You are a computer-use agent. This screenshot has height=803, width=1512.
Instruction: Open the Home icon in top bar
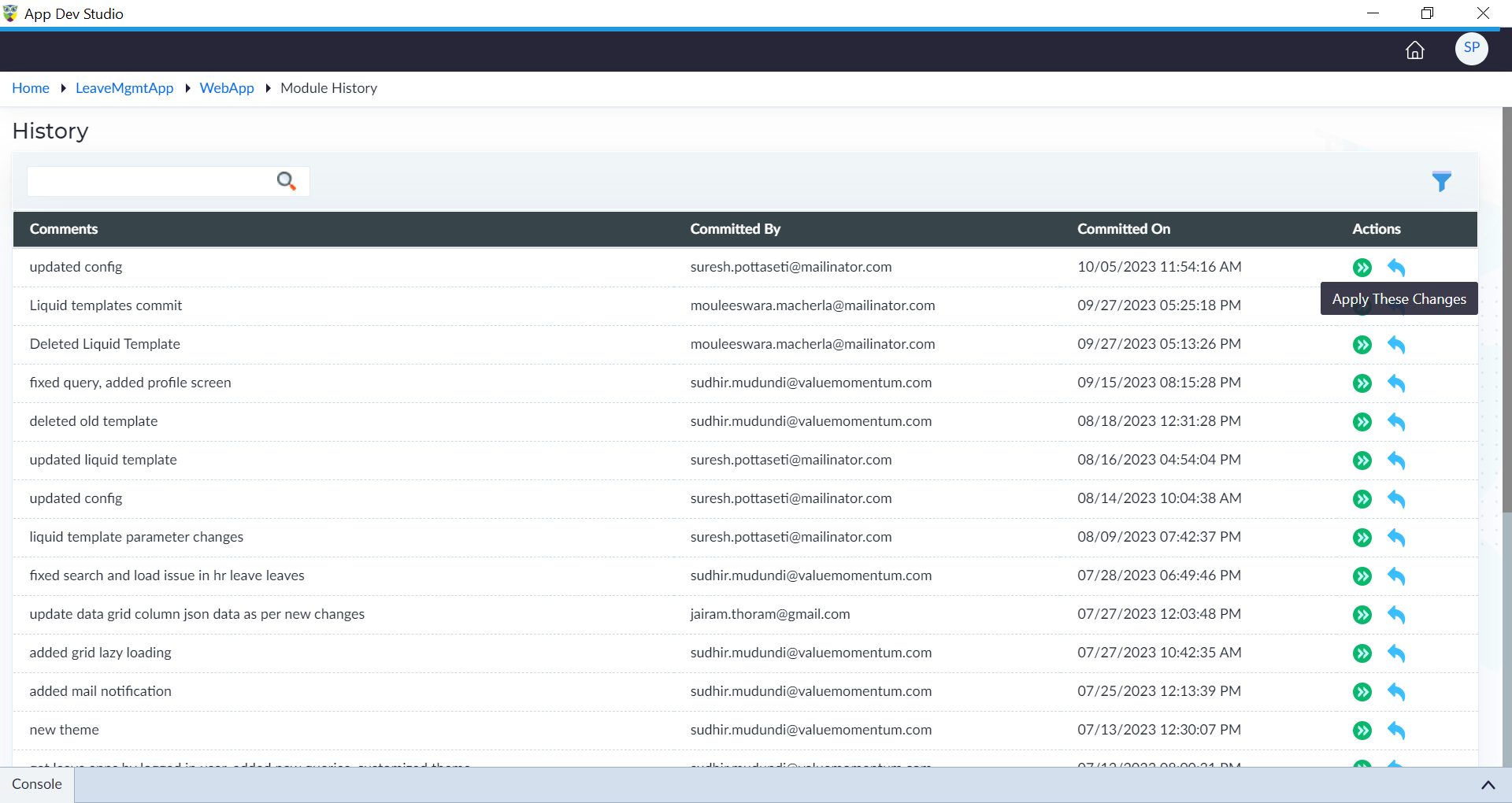coord(1415,50)
